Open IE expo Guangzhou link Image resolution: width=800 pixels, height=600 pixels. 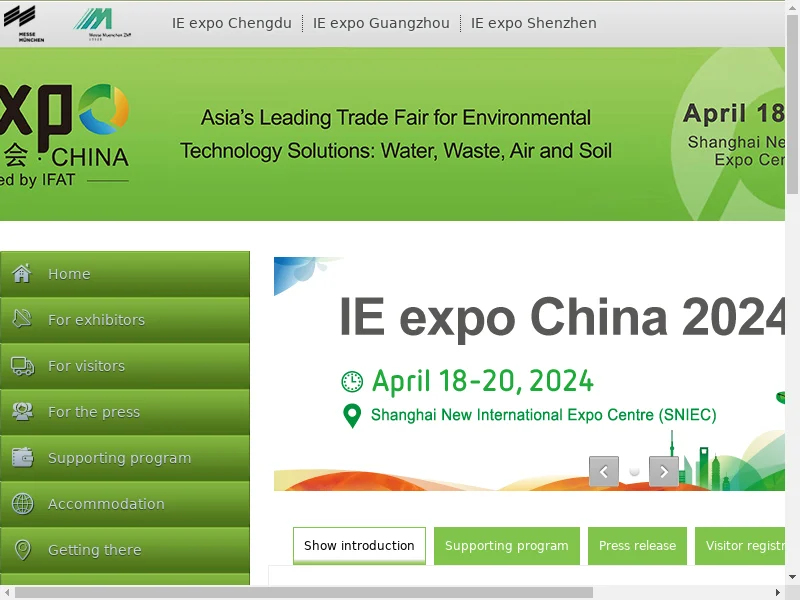381,23
